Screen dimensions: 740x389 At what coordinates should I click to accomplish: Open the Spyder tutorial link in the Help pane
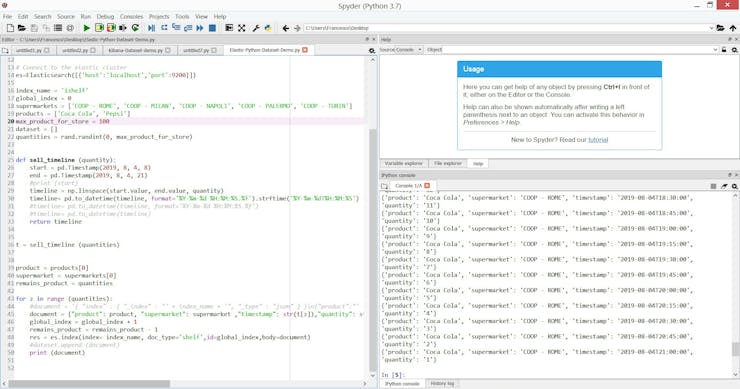598,140
